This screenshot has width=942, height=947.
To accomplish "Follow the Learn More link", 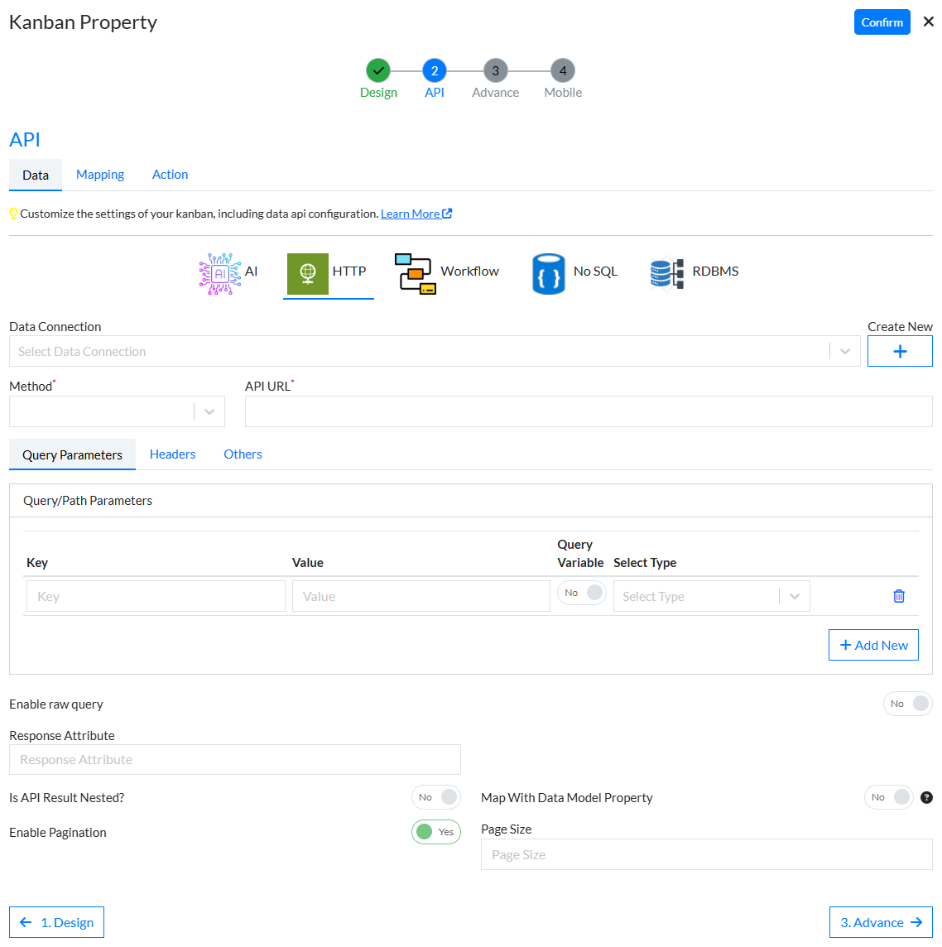I will pyautogui.click(x=416, y=214).
